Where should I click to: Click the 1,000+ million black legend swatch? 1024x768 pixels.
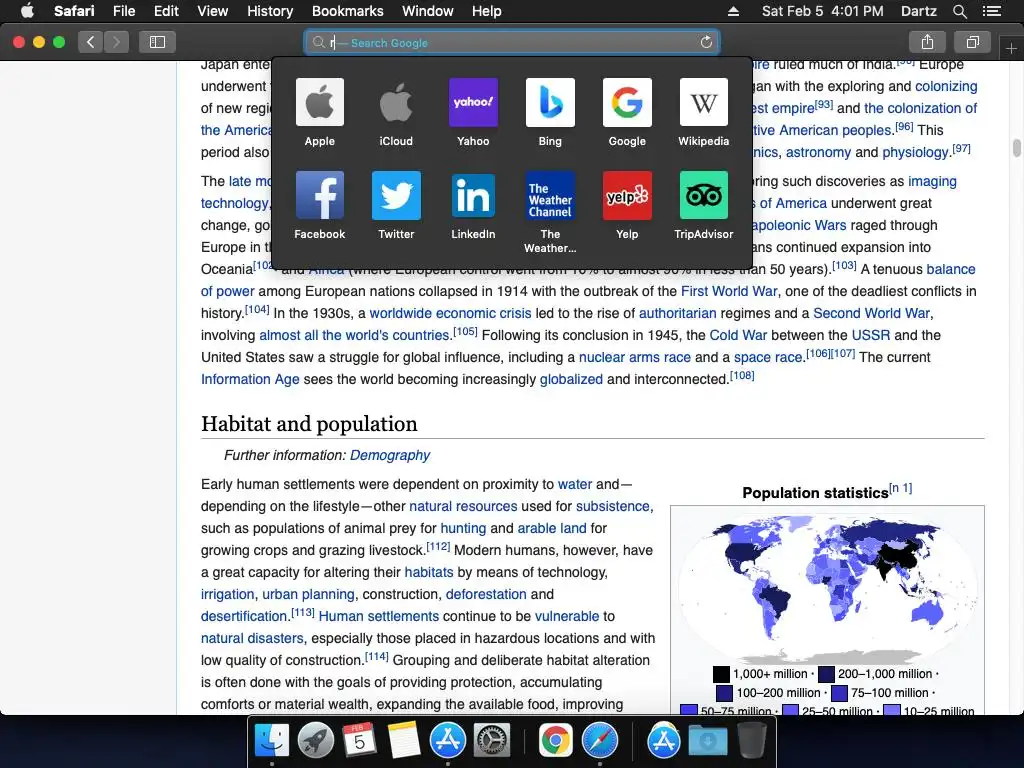(x=721, y=674)
